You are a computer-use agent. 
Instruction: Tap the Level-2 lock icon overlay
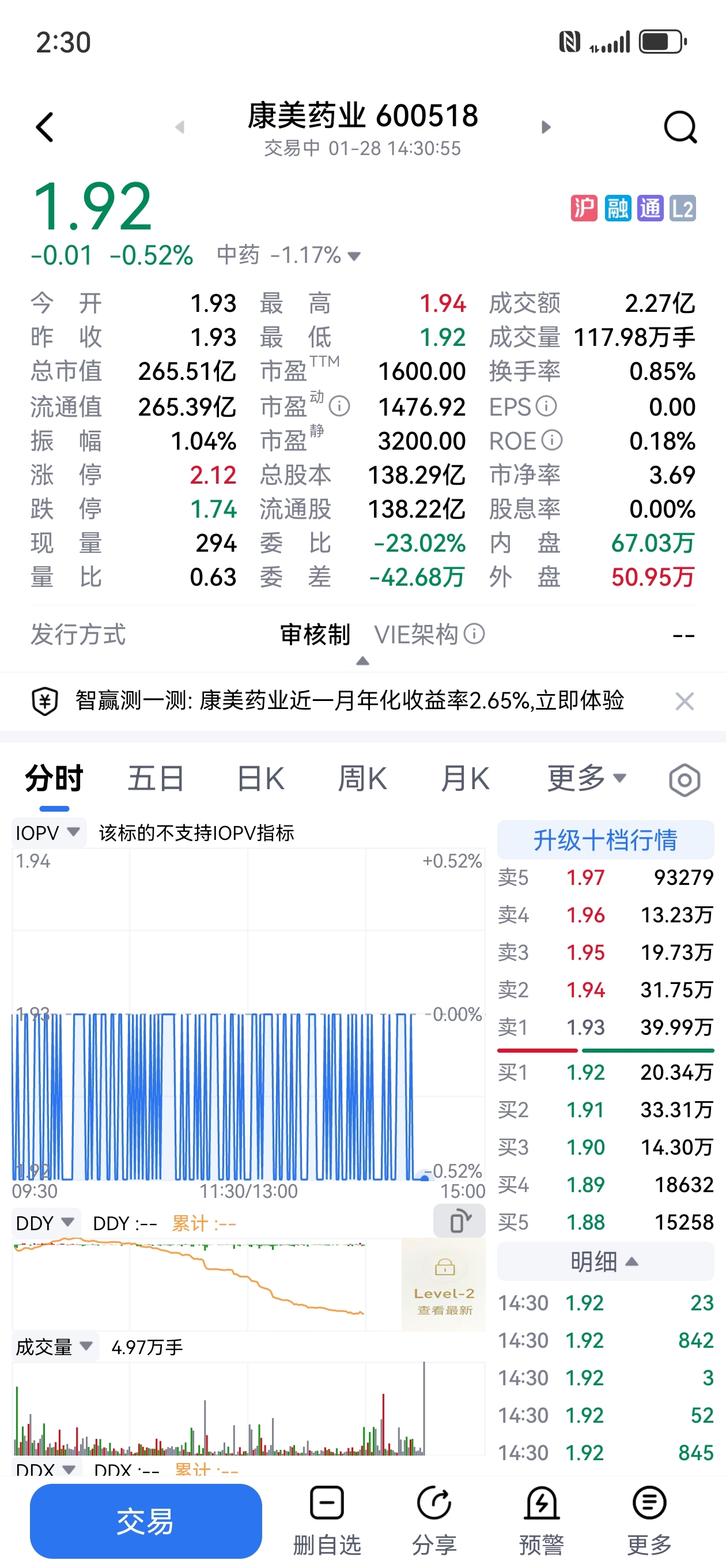click(445, 1267)
